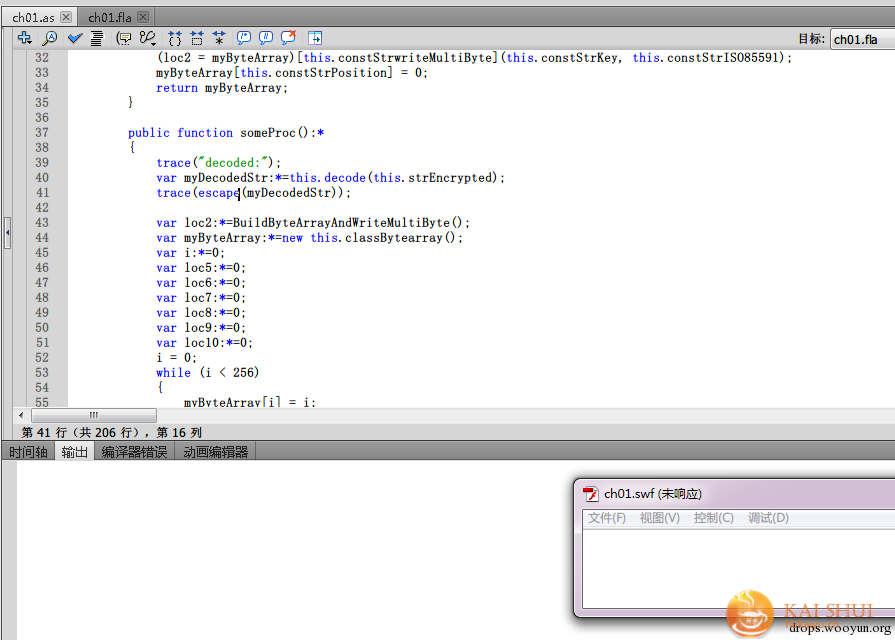Open the 编译器错误 (Compiler Errors) tab

click(x=134, y=452)
